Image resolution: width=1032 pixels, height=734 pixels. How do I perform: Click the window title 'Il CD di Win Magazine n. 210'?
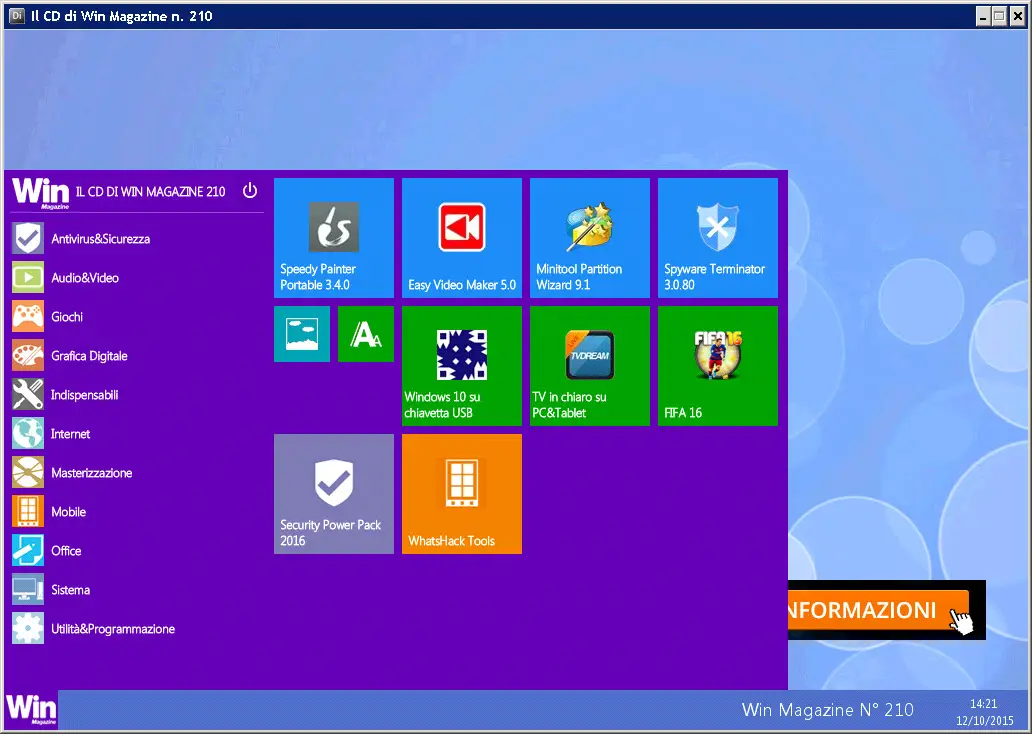coord(122,16)
